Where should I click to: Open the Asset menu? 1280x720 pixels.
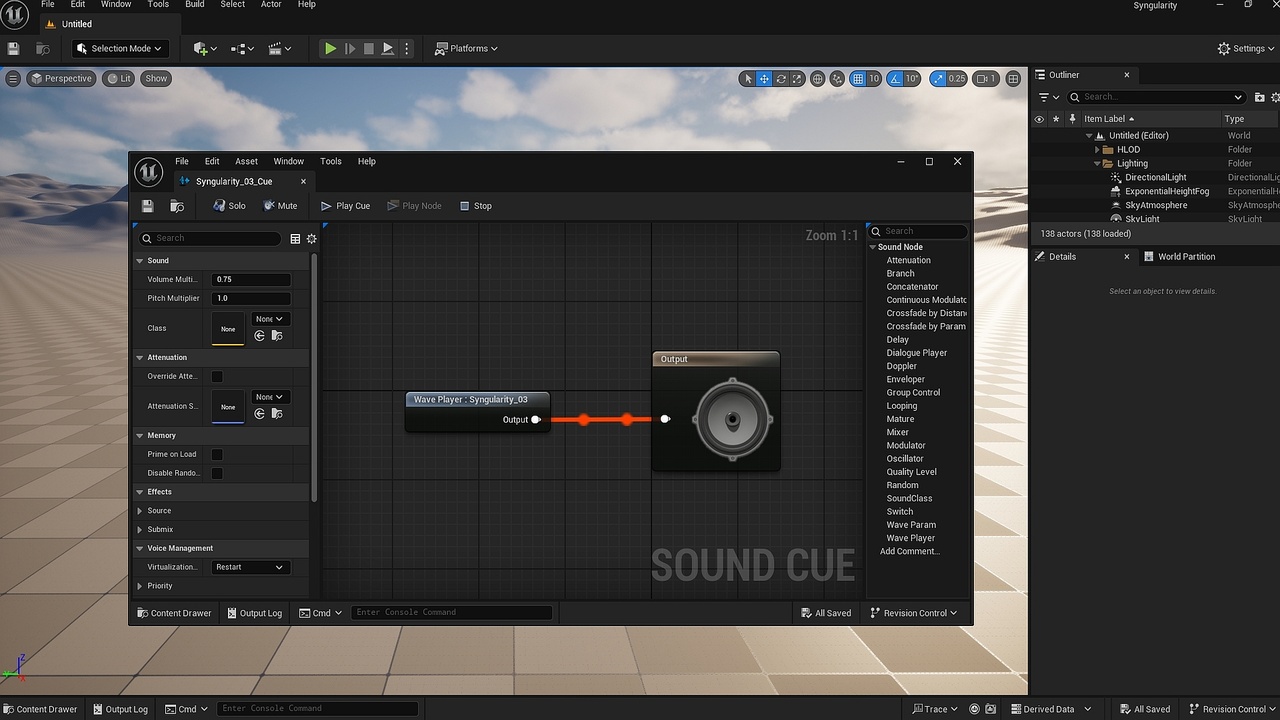click(246, 161)
